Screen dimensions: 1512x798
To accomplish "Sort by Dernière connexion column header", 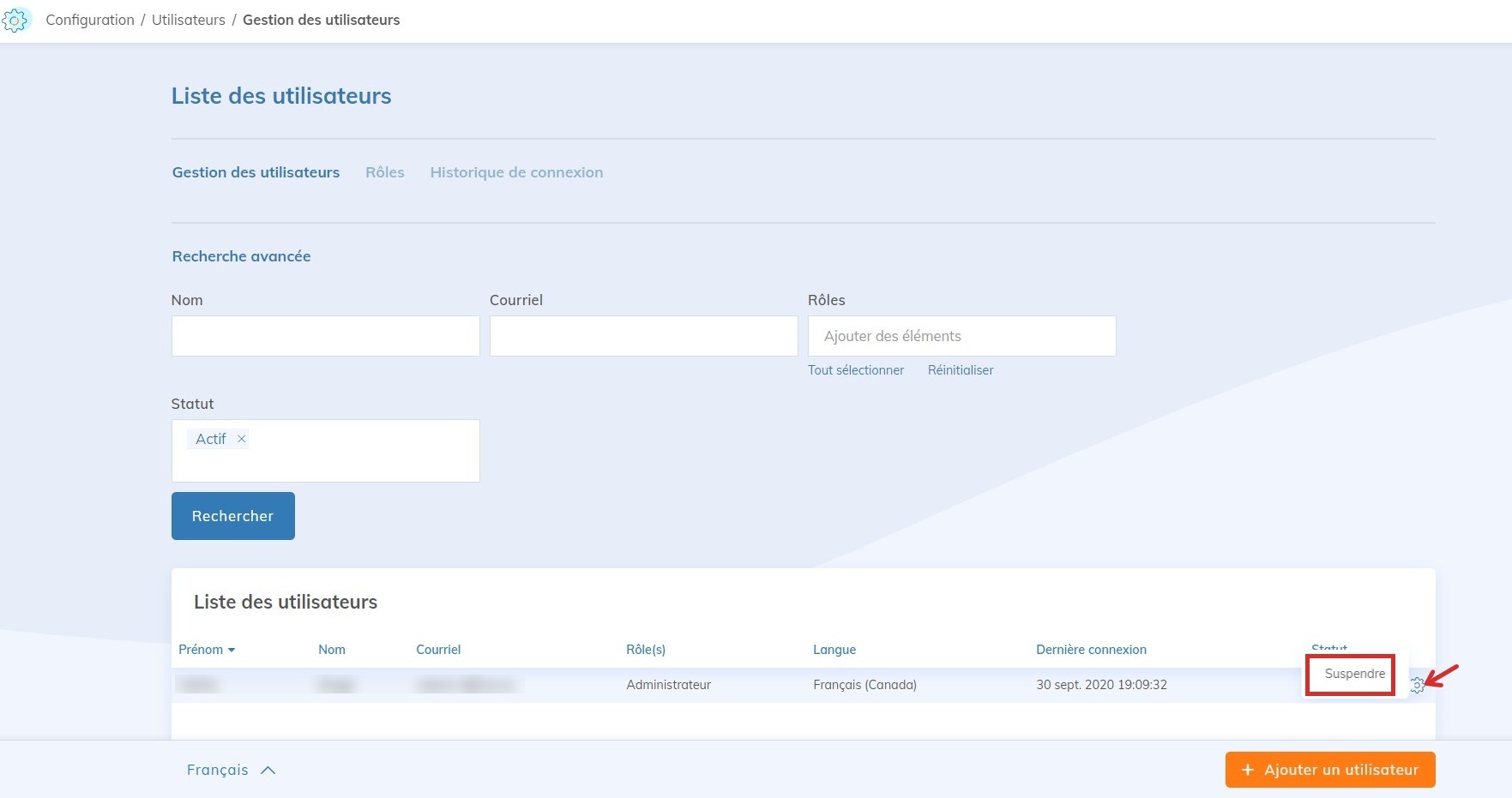I will point(1090,650).
